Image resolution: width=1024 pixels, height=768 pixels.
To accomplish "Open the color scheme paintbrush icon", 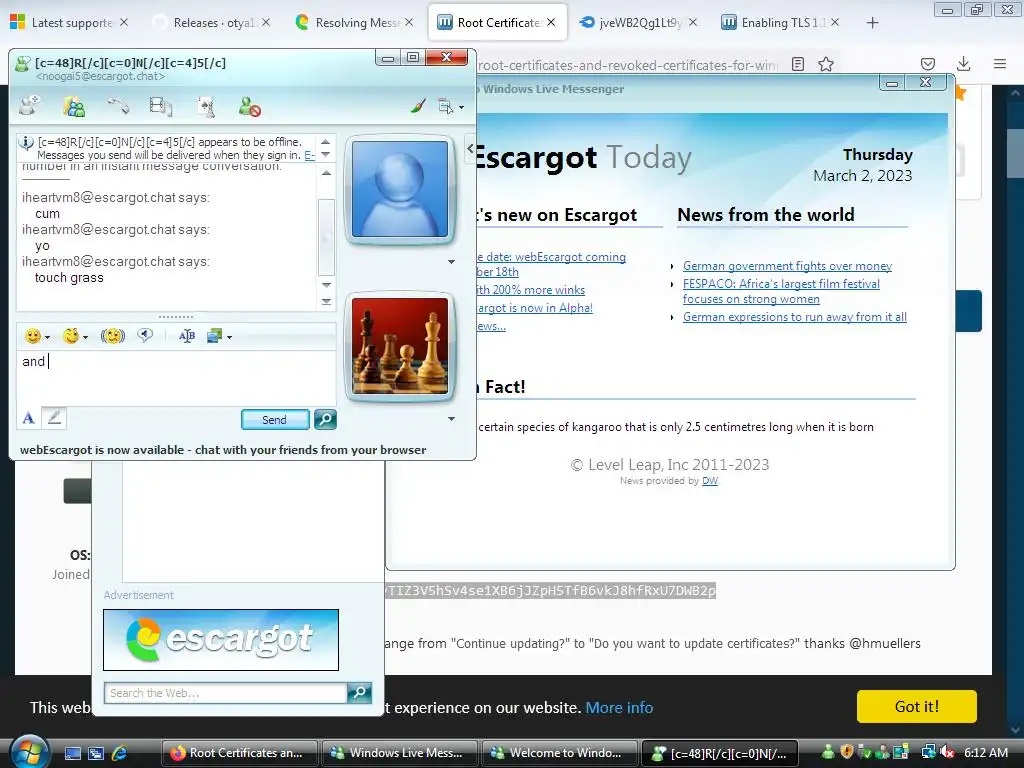I will (418, 106).
